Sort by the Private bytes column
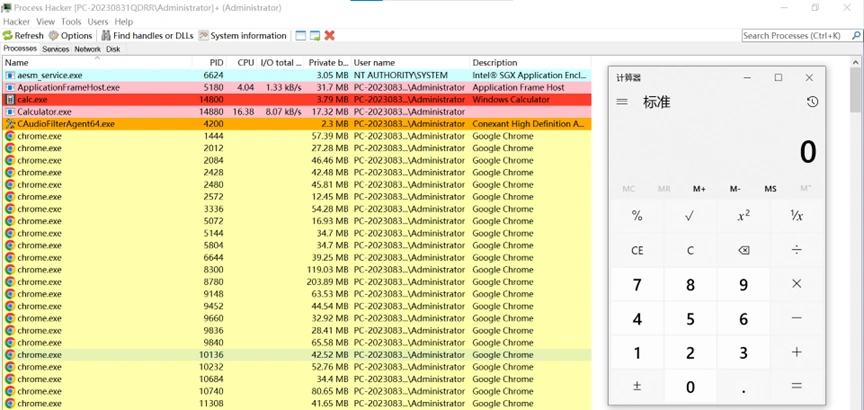864x410 pixels. coord(327,62)
